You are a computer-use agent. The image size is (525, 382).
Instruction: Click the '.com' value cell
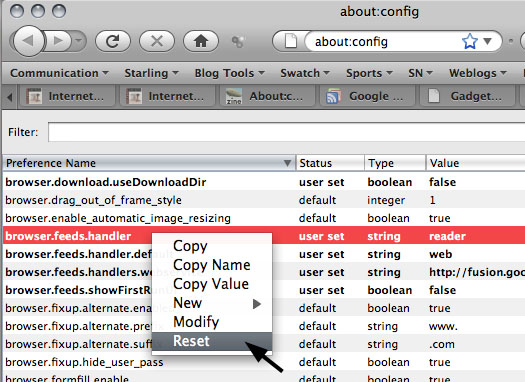click(x=442, y=345)
